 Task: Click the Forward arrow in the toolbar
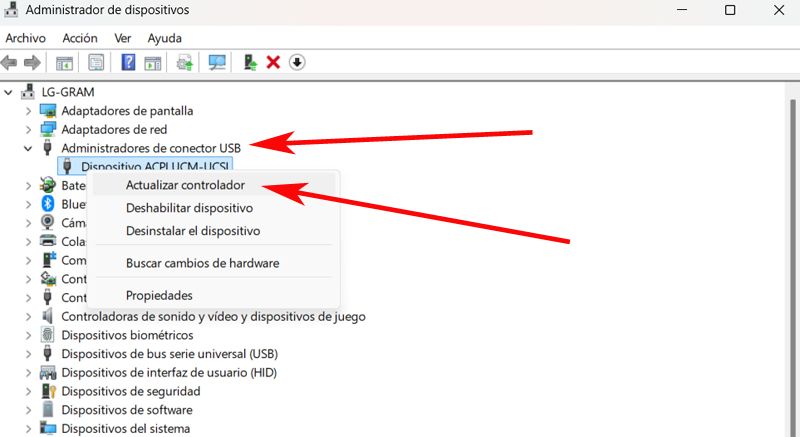point(32,62)
